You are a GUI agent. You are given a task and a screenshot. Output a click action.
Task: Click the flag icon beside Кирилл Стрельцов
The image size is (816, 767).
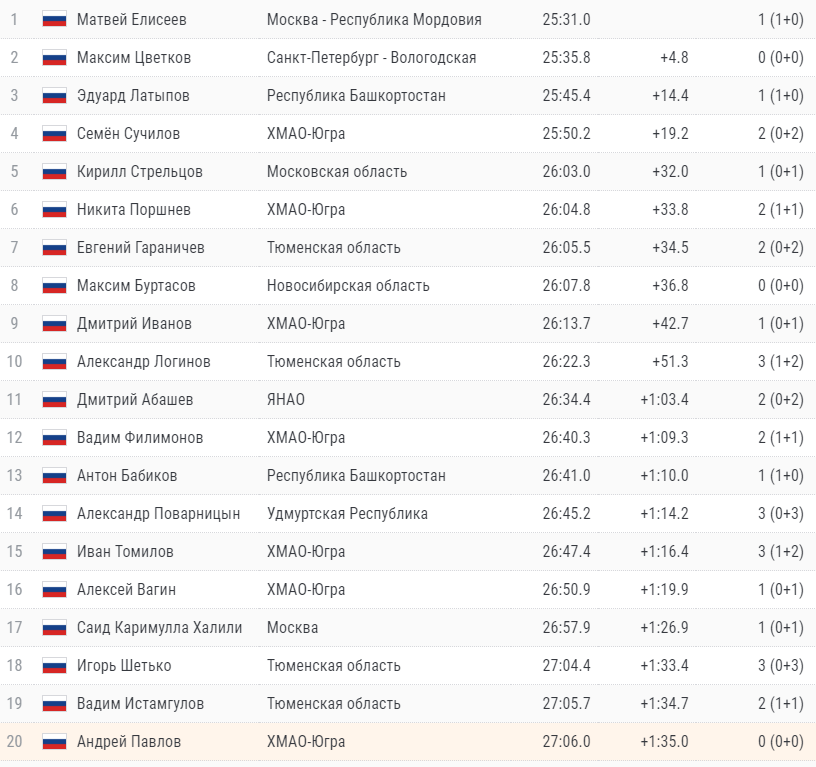pyautogui.click(x=54, y=172)
